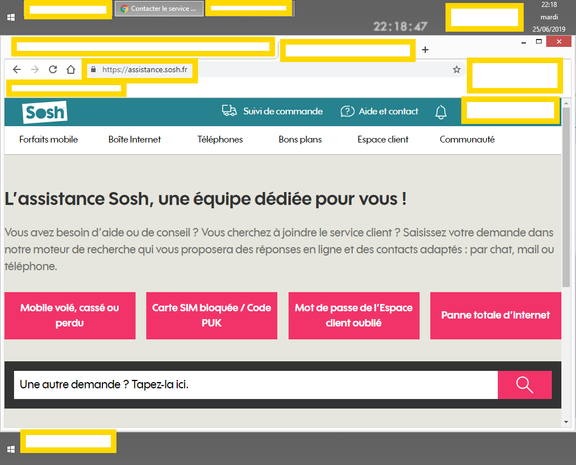Image resolution: width=576 pixels, height=465 pixels.
Task: Open the Forfaits mobile menu
Action: [x=48, y=140]
